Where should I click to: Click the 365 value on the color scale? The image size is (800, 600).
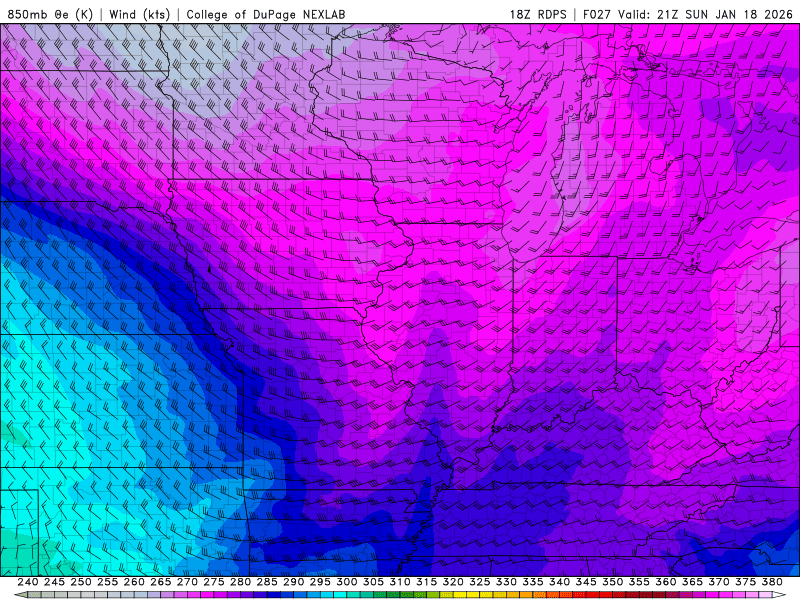pyautogui.click(x=692, y=582)
